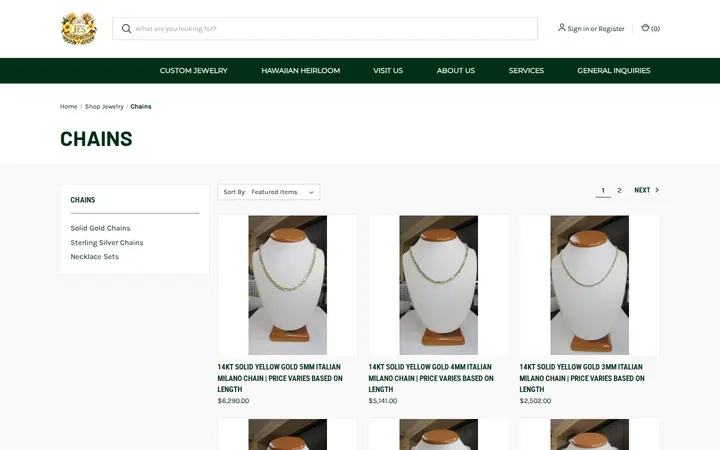Open the Sort By Featured Items dropdown
Screen dimensions: 720x450
tap(269, 192)
